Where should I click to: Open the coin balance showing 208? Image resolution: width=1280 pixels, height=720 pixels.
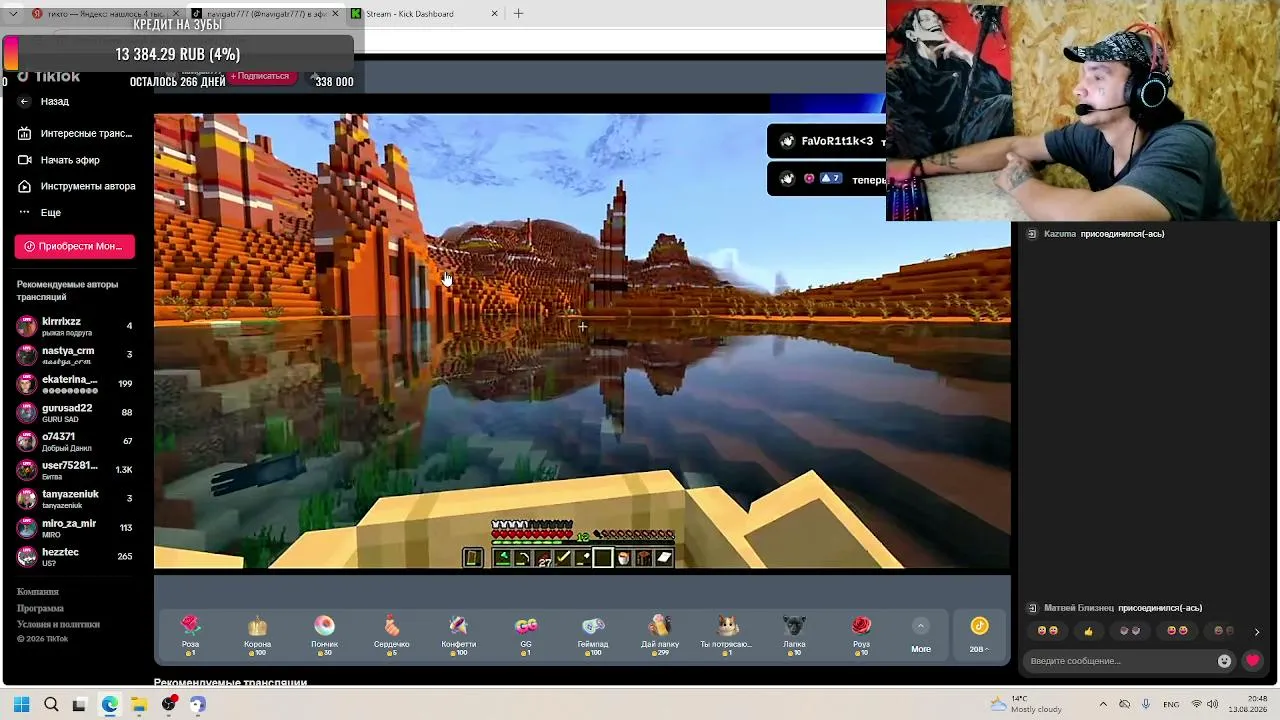(x=979, y=635)
